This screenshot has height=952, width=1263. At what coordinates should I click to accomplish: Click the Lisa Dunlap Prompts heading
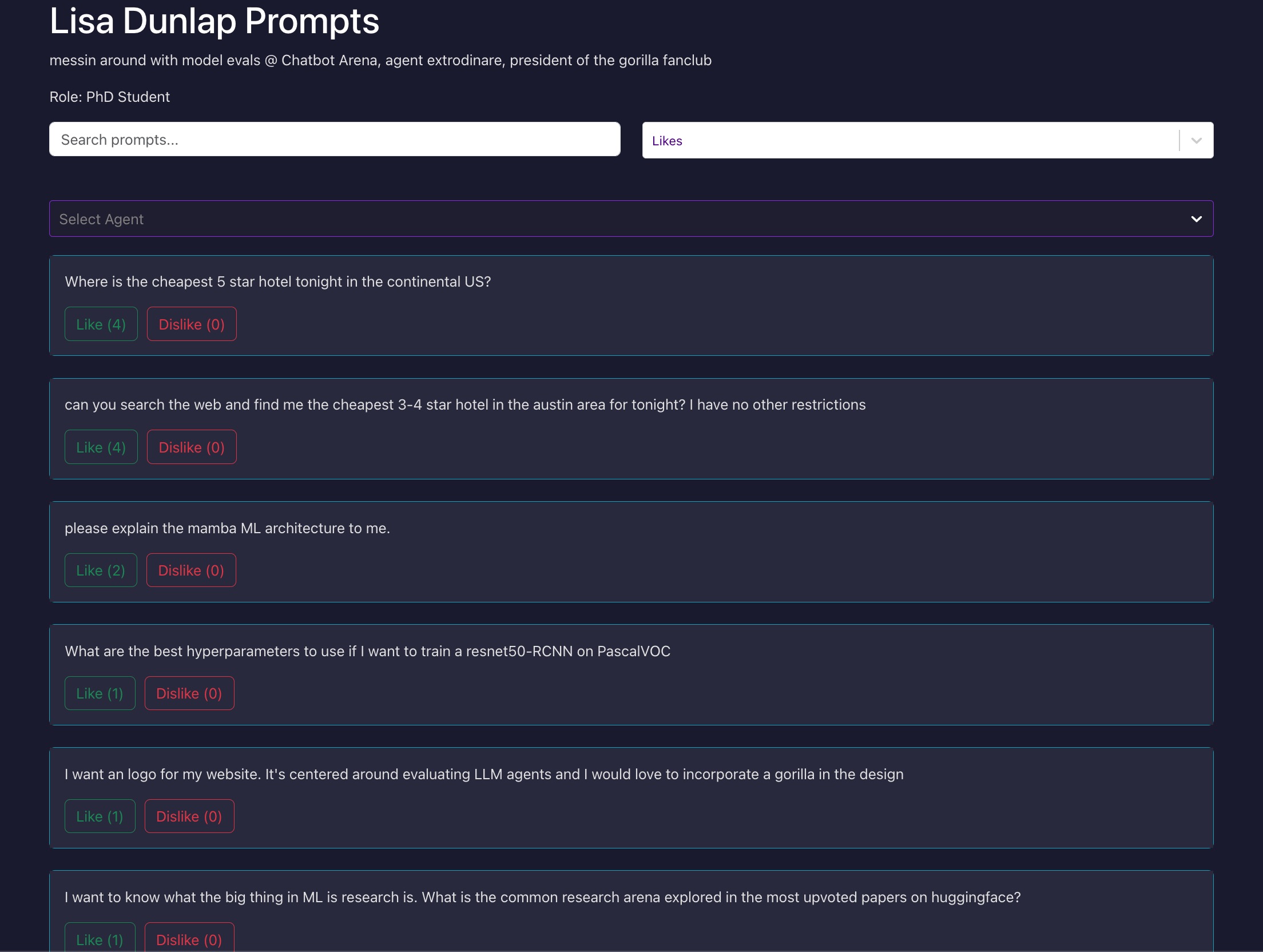[x=214, y=22]
